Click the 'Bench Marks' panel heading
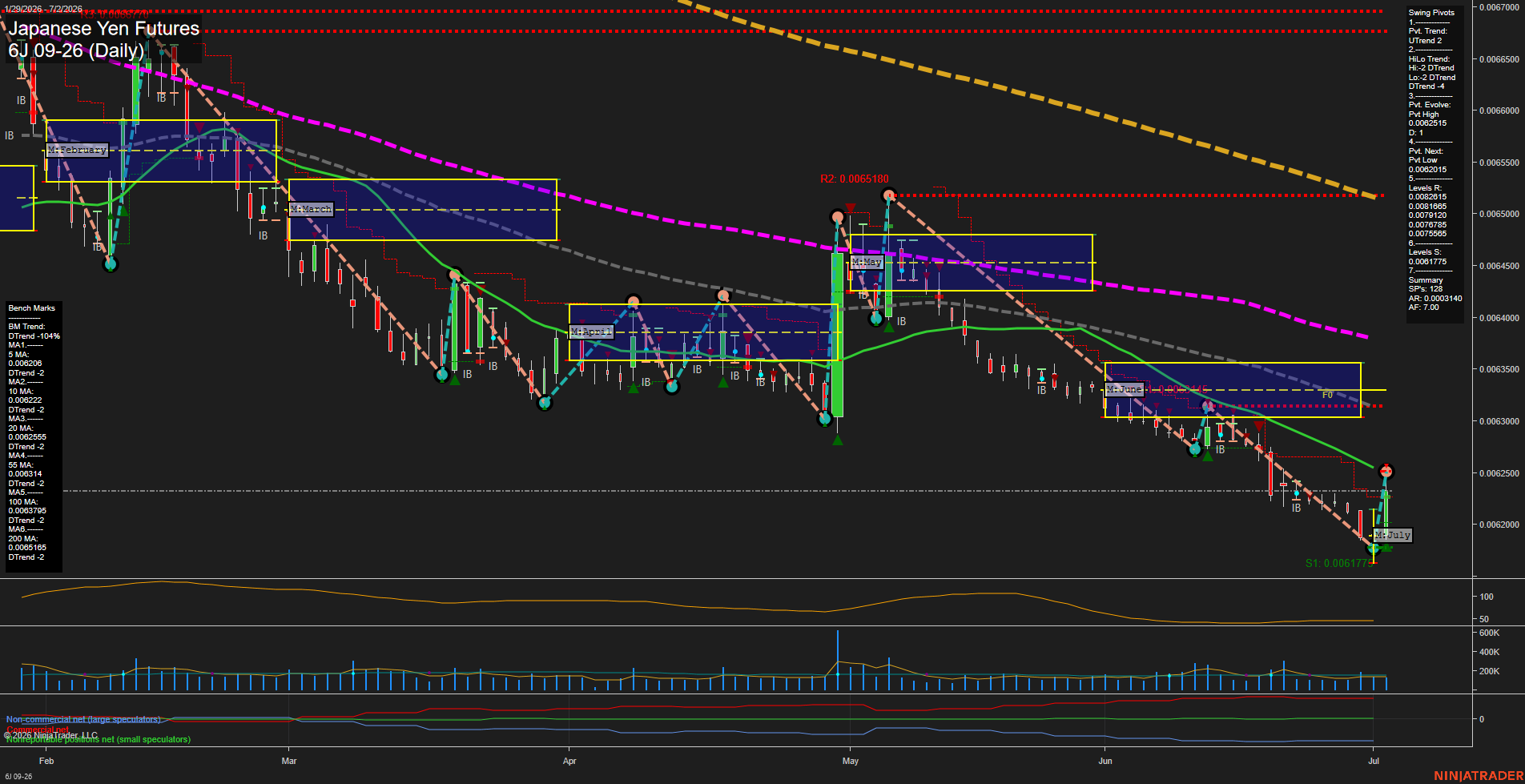This screenshot has height=784, width=1525. pos(32,308)
